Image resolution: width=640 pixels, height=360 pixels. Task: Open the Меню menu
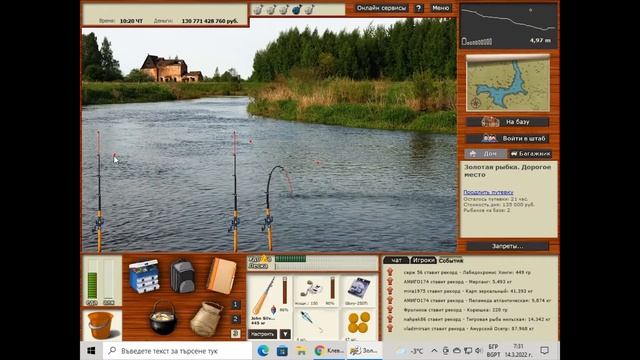(x=441, y=8)
